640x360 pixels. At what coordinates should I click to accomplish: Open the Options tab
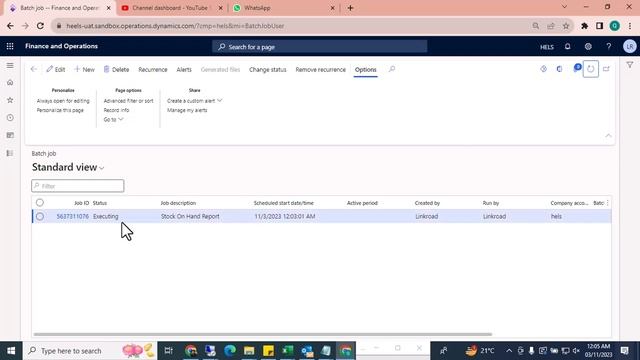point(365,69)
